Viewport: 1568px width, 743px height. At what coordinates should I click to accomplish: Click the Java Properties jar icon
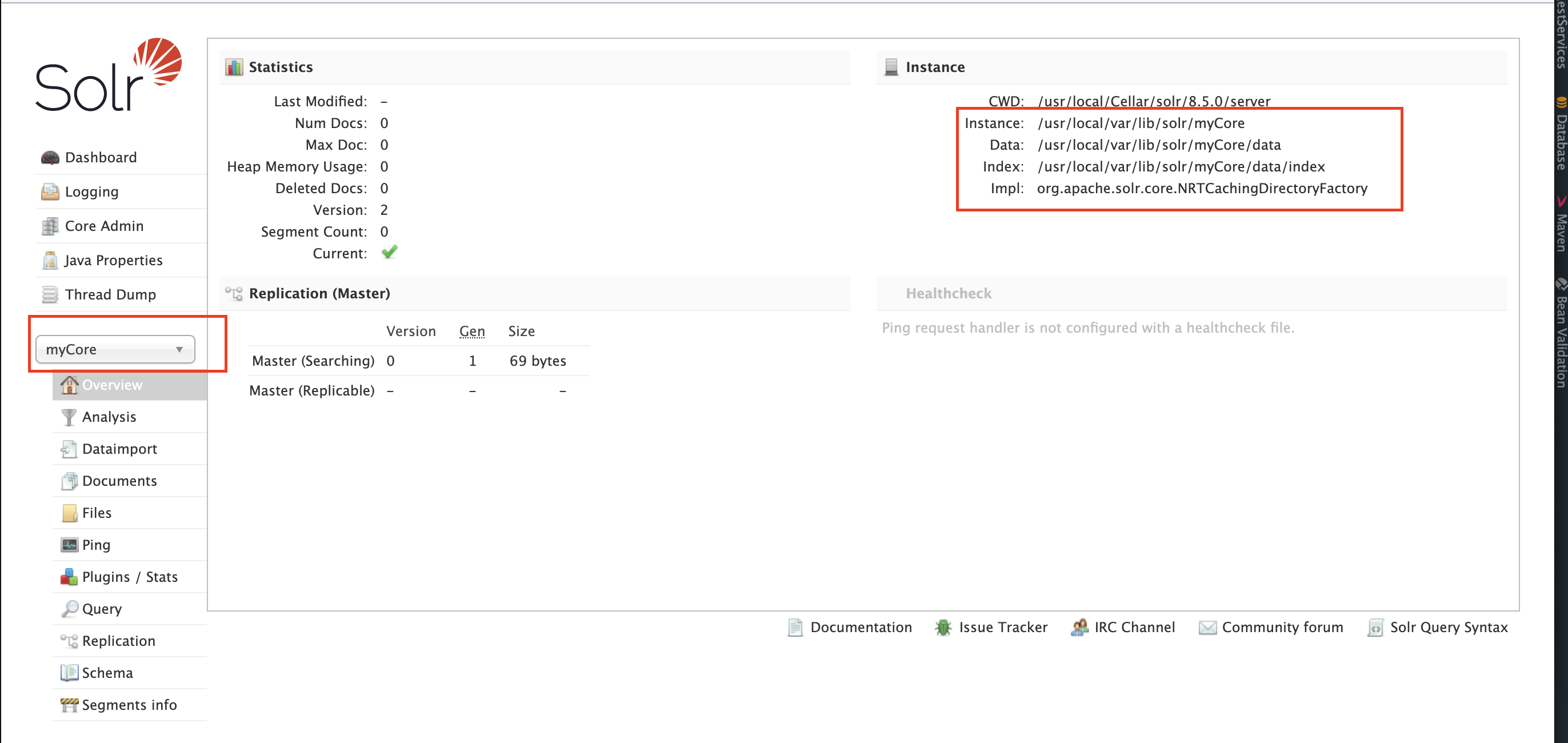(x=49, y=261)
